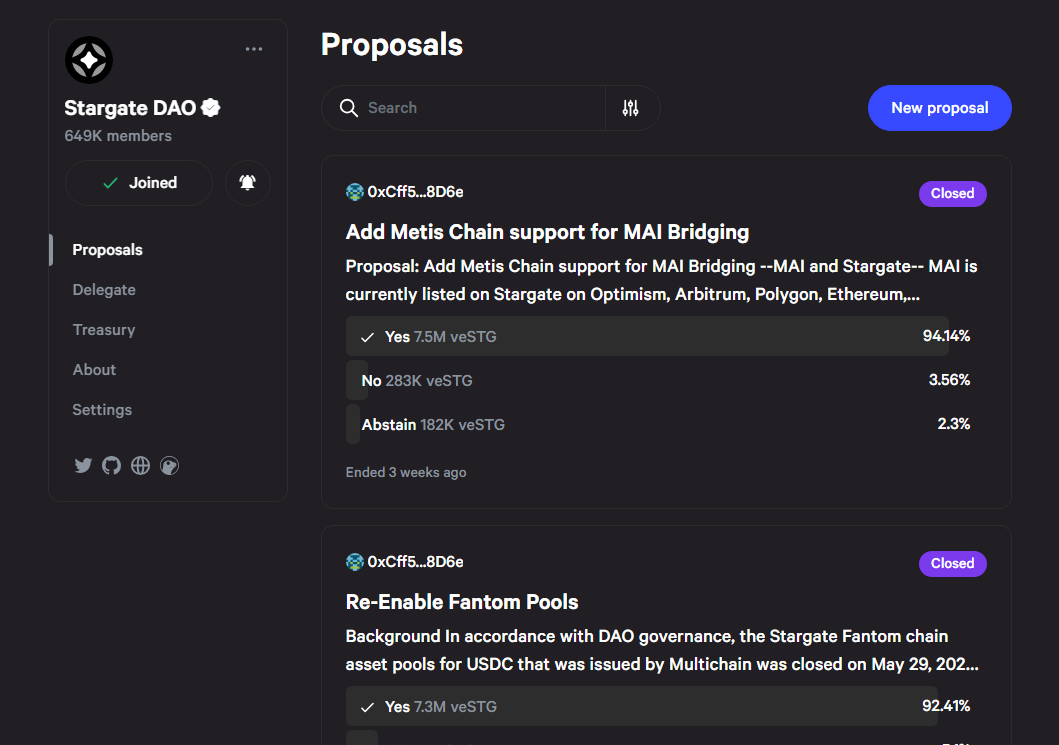Toggle the Joined membership button
This screenshot has height=745, width=1059.
click(139, 183)
